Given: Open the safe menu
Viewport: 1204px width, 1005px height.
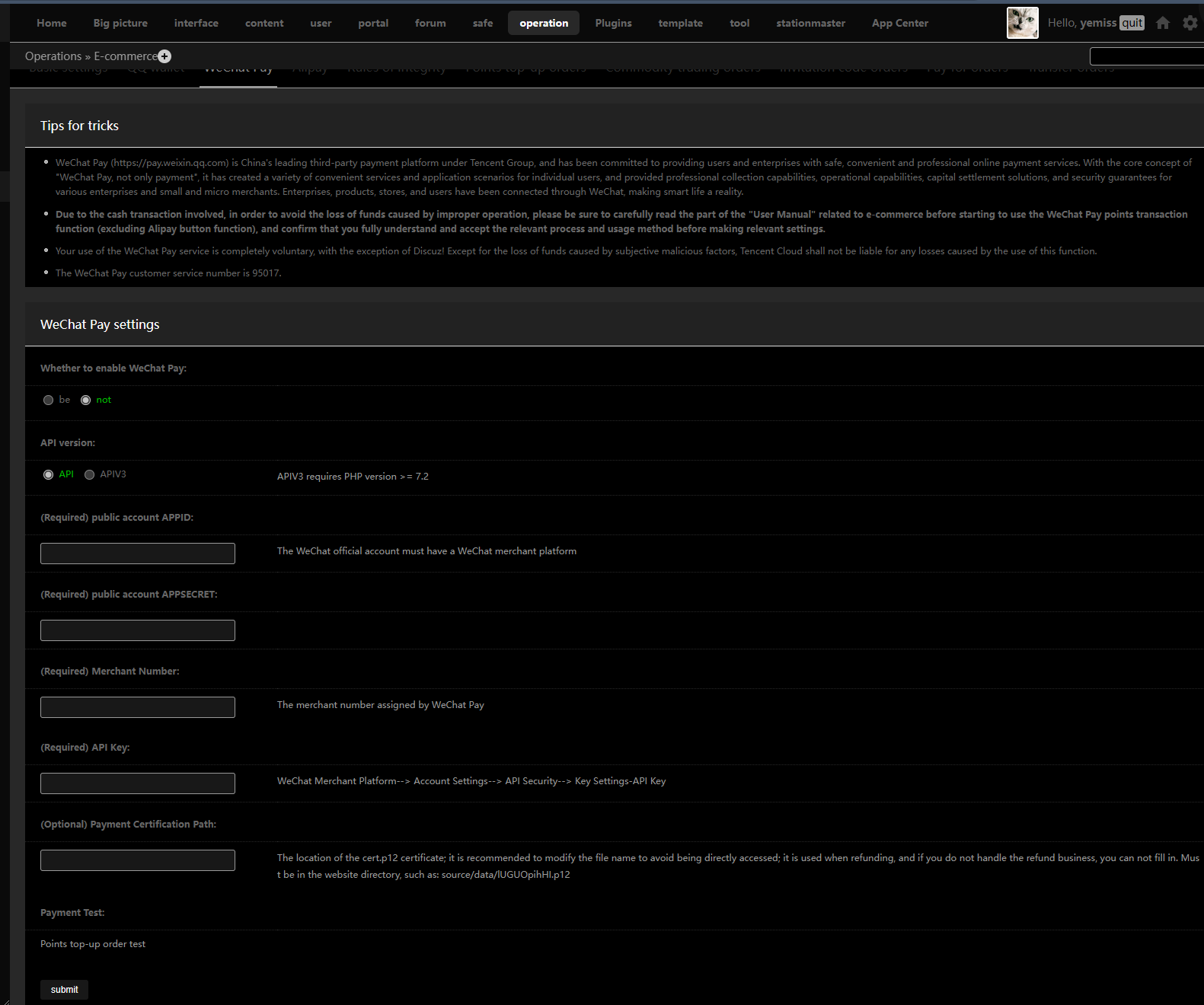Looking at the screenshot, I should [483, 23].
